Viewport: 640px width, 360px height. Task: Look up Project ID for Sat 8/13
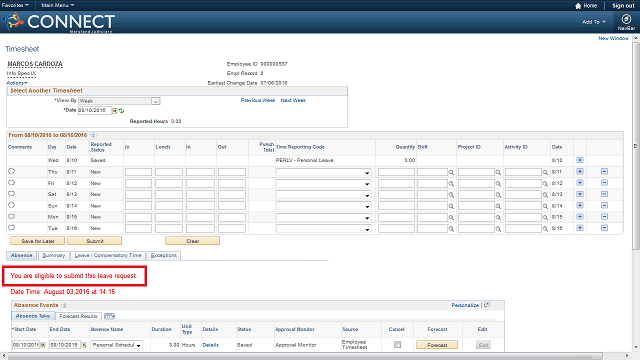(498, 195)
